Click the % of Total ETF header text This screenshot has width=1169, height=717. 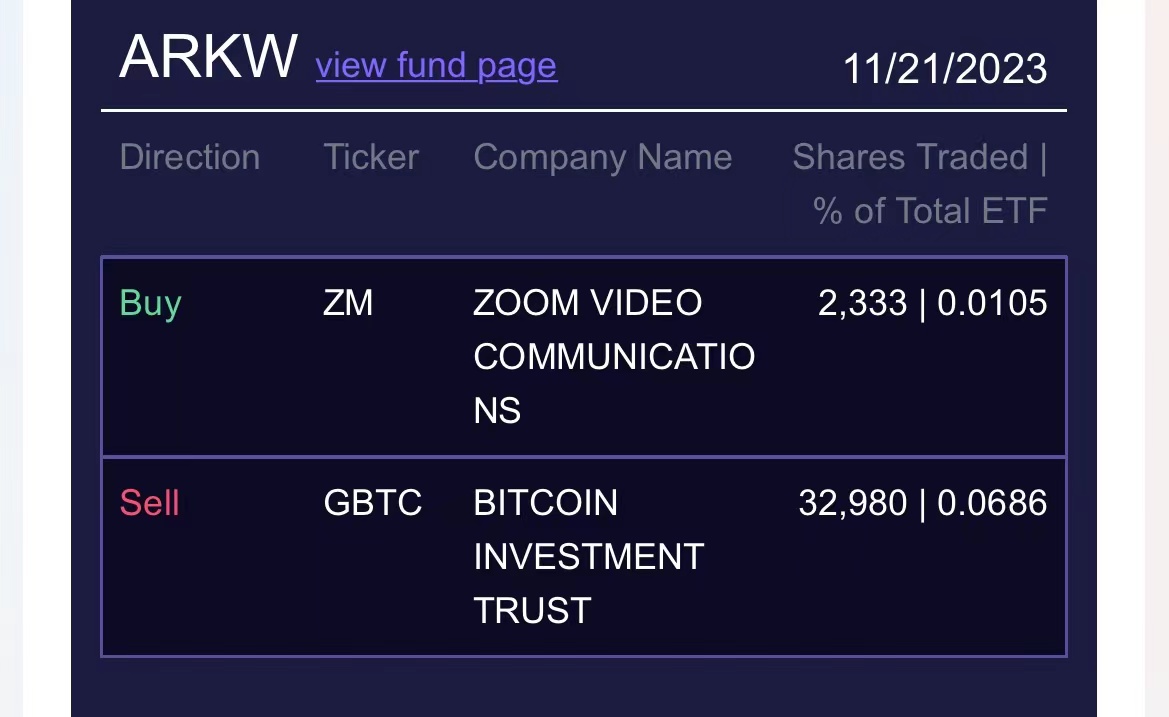[x=930, y=211]
